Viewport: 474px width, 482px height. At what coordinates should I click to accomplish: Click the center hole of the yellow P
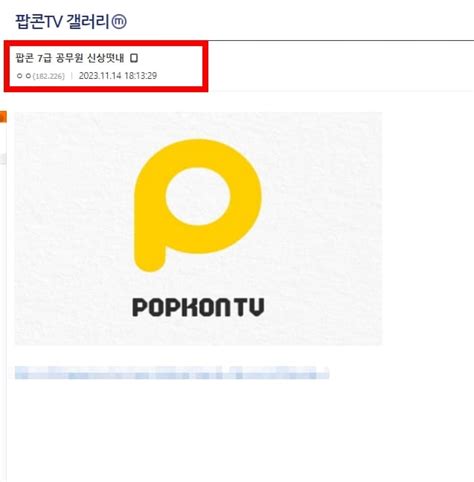tap(198, 196)
